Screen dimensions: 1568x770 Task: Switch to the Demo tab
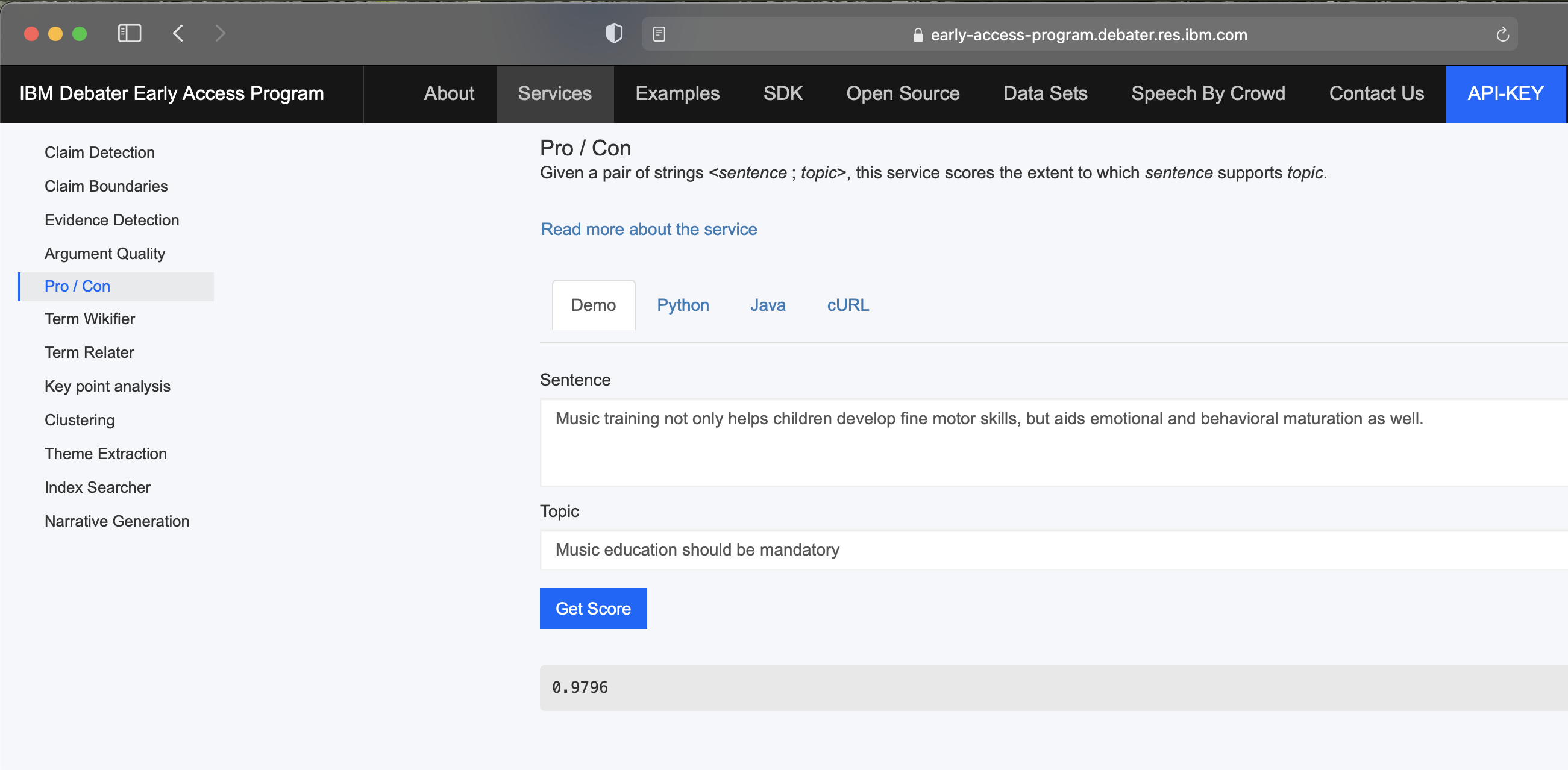[x=594, y=305]
